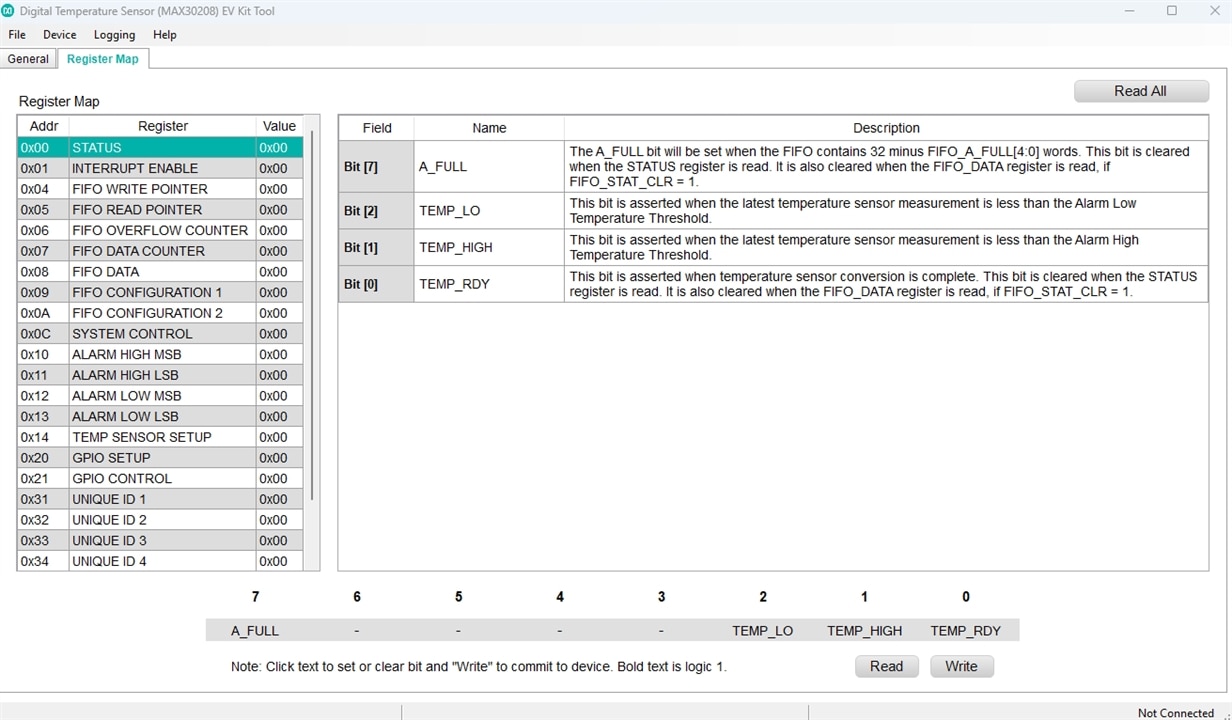
Task: Click the Bit [7] field cell
Action: click(x=376, y=167)
